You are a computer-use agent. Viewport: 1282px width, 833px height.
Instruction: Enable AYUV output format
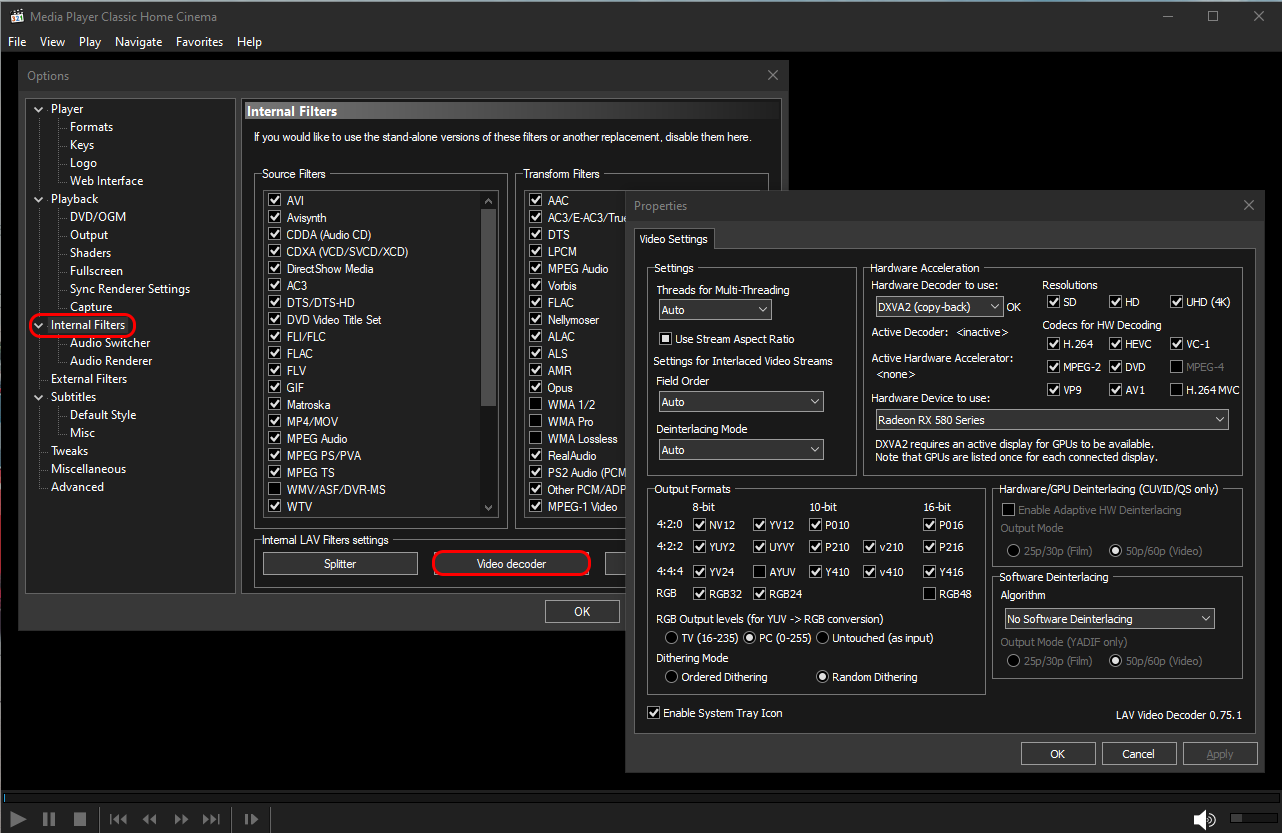760,572
